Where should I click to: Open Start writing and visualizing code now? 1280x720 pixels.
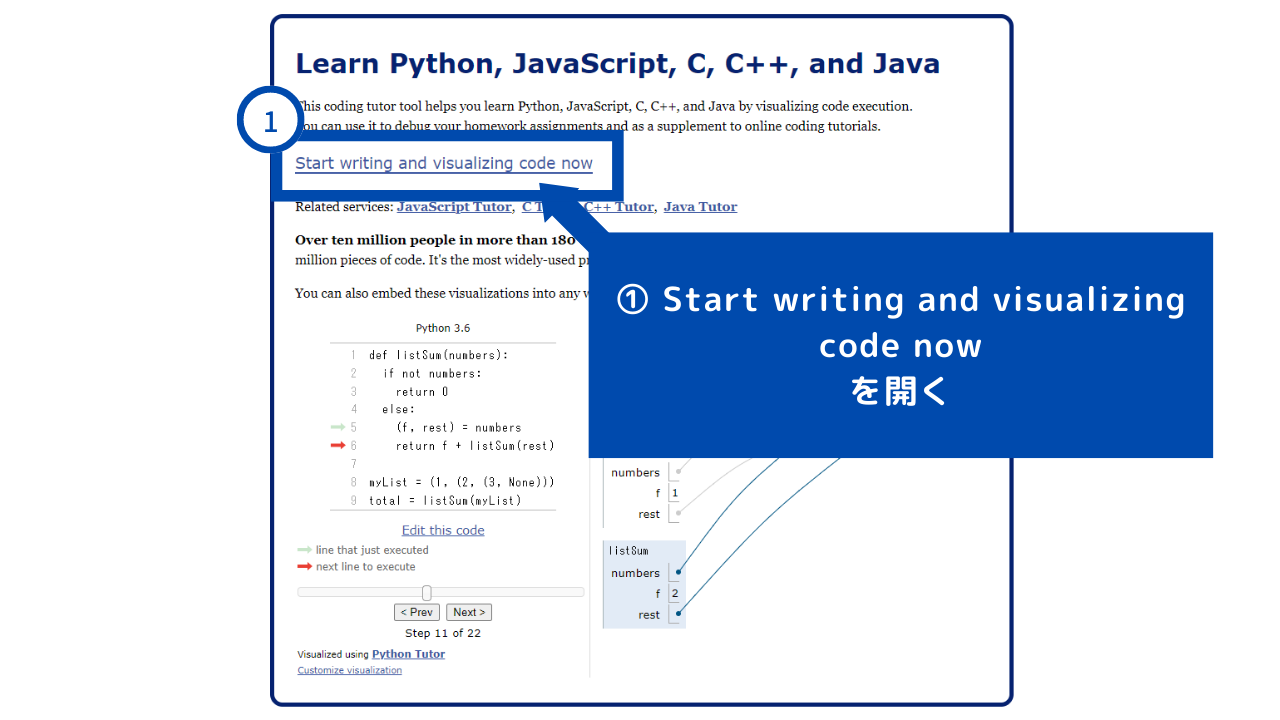443,163
